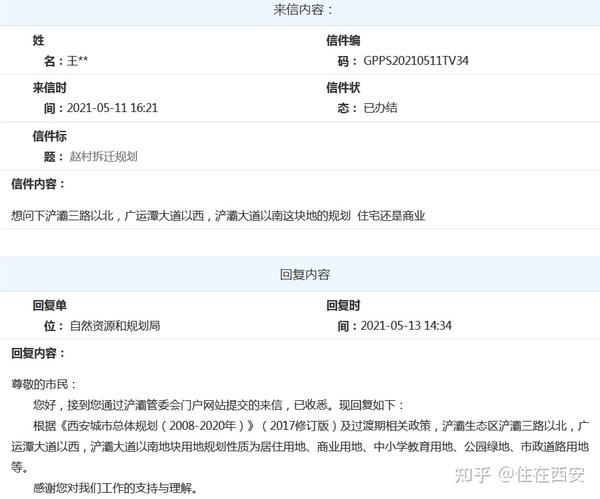Click the status value 已办结

pyautogui.click(x=380, y=108)
